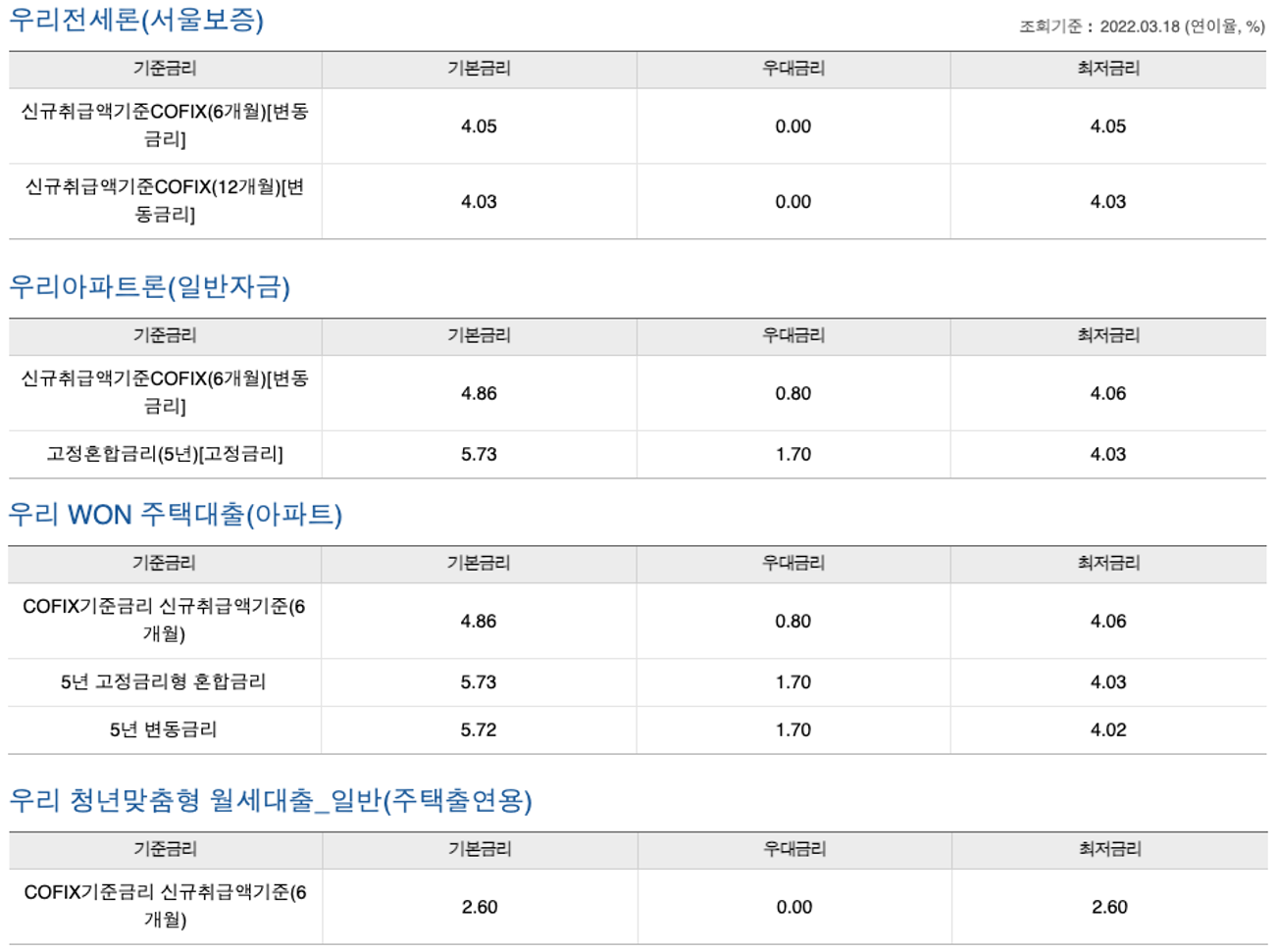Screen dimensions: 1279x952
Task: Click the 우리전세론(서울보증) section title
Action: pyautogui.click(x=136, y=20)
